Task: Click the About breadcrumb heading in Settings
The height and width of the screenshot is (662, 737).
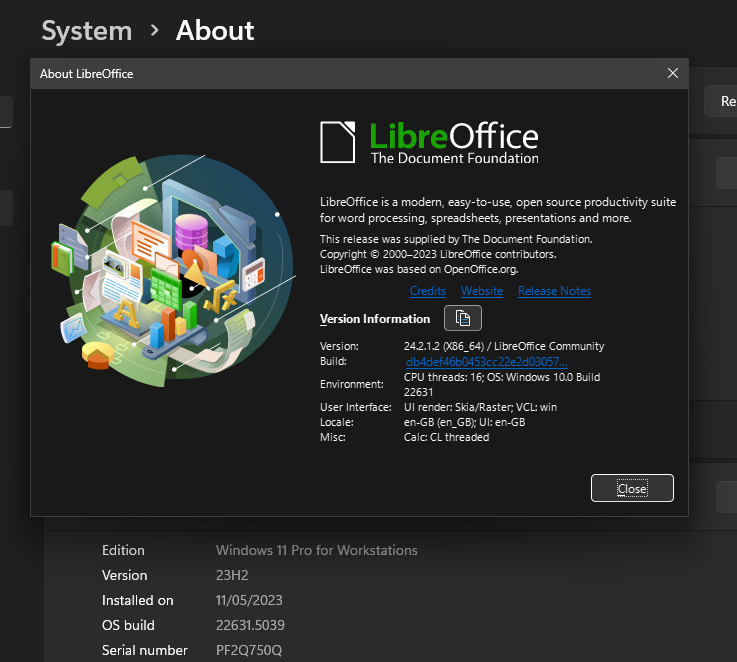Action: coord(215,31)
